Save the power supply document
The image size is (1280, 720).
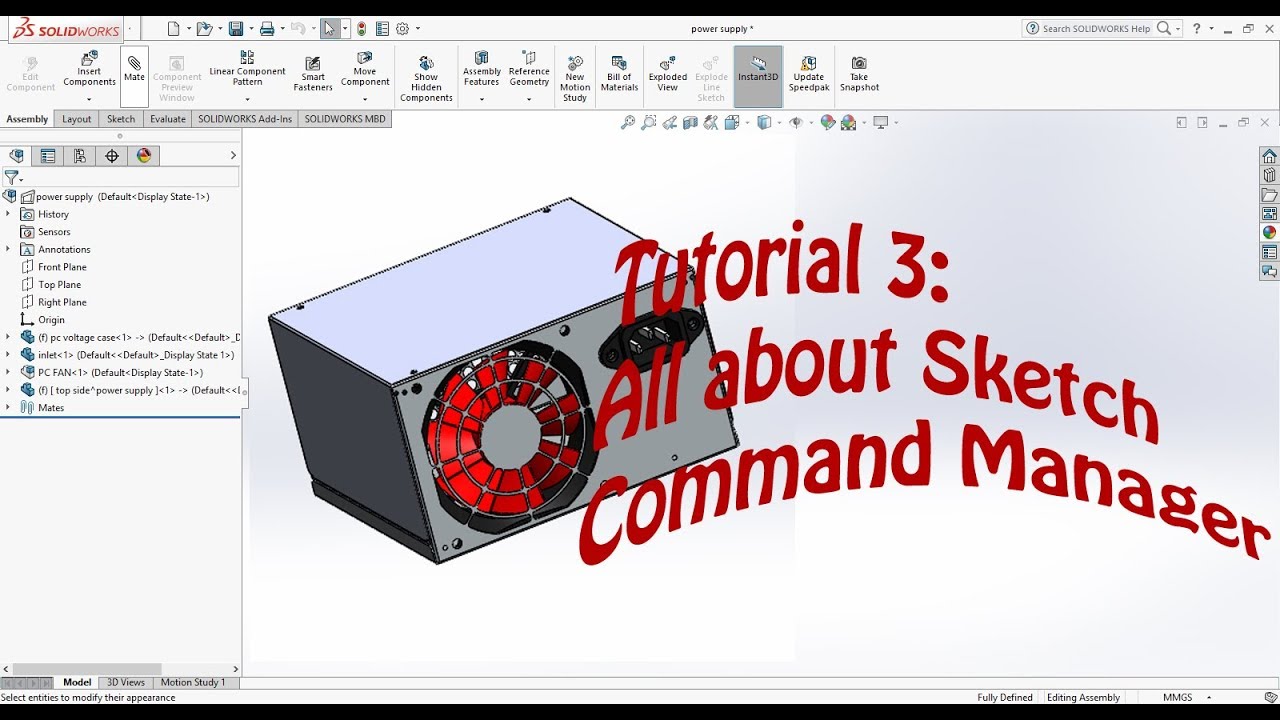pos(236,29)
